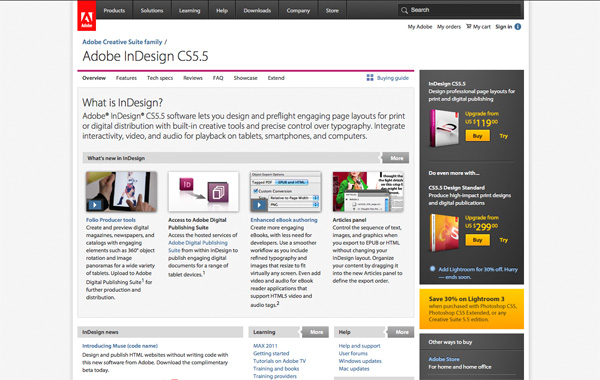
Task: Open Adobe Store link
Action: click(x=444, y=359)
